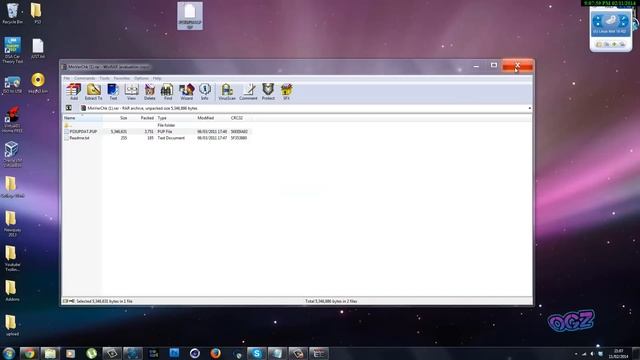
Task: Open the View file tool
Action: click(131, 91)
